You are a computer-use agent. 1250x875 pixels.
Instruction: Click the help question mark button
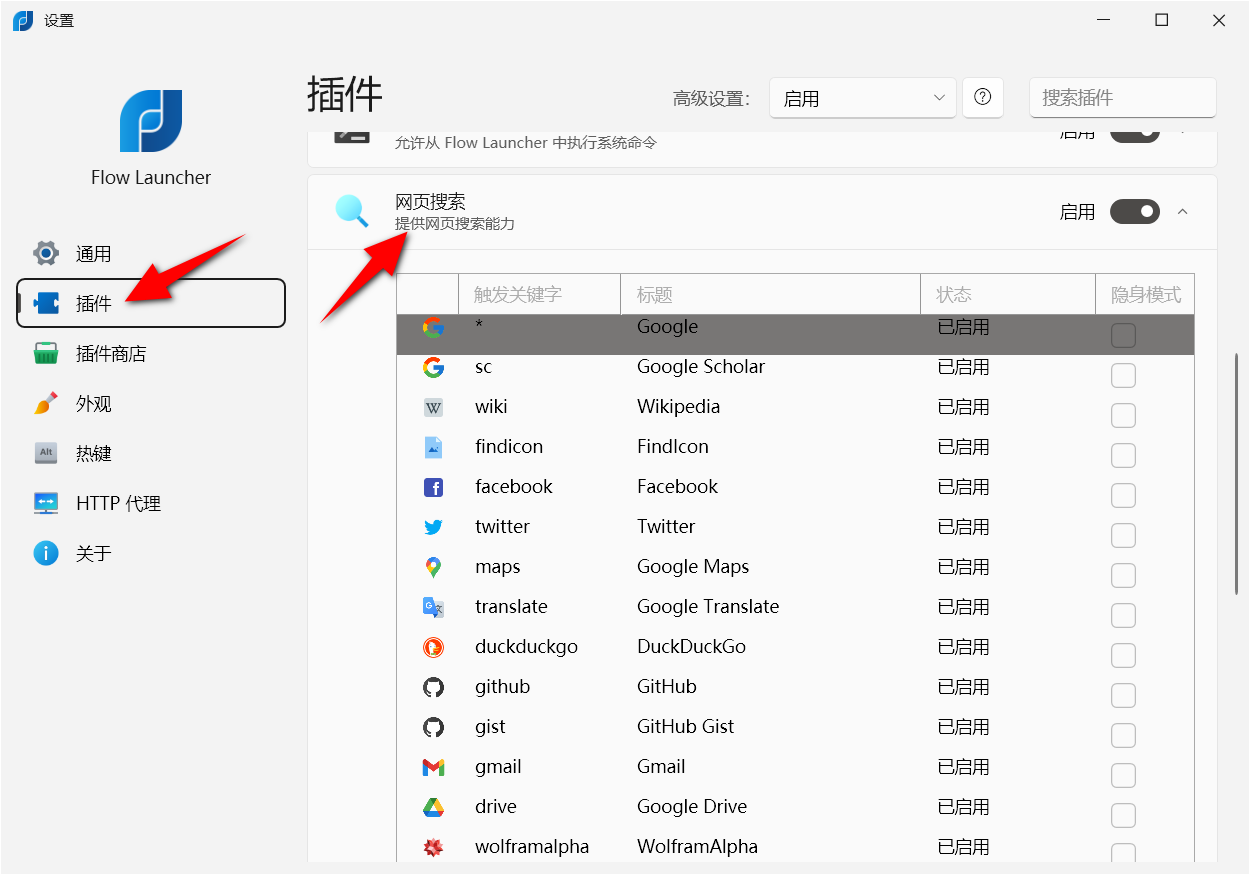click(983, 97)
